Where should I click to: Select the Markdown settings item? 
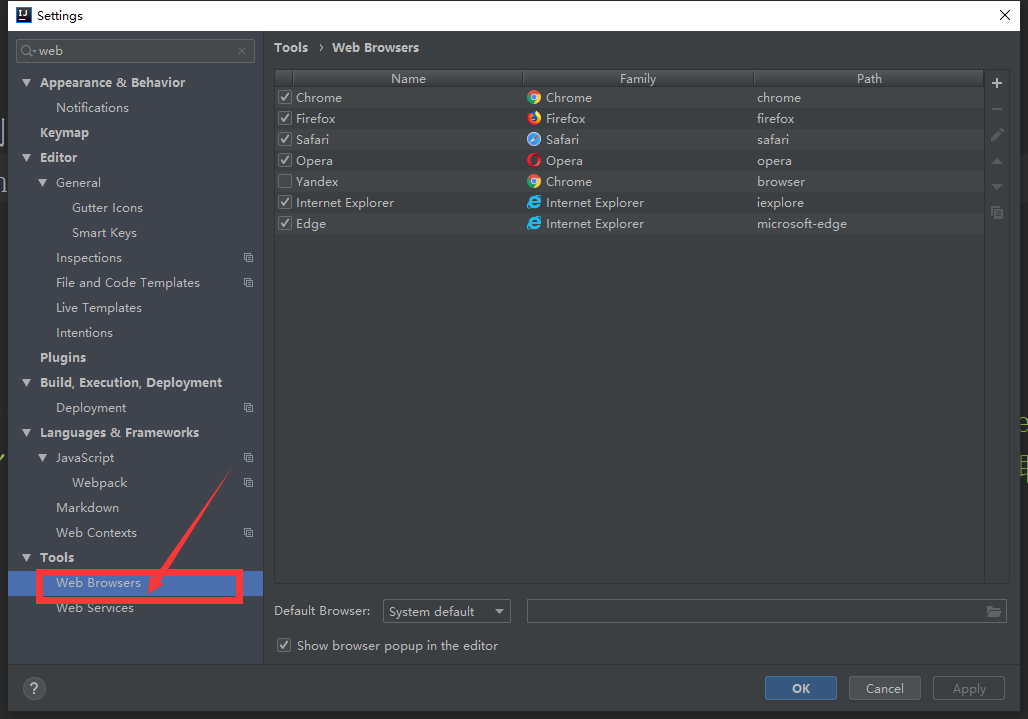click(x=88, y=508)
